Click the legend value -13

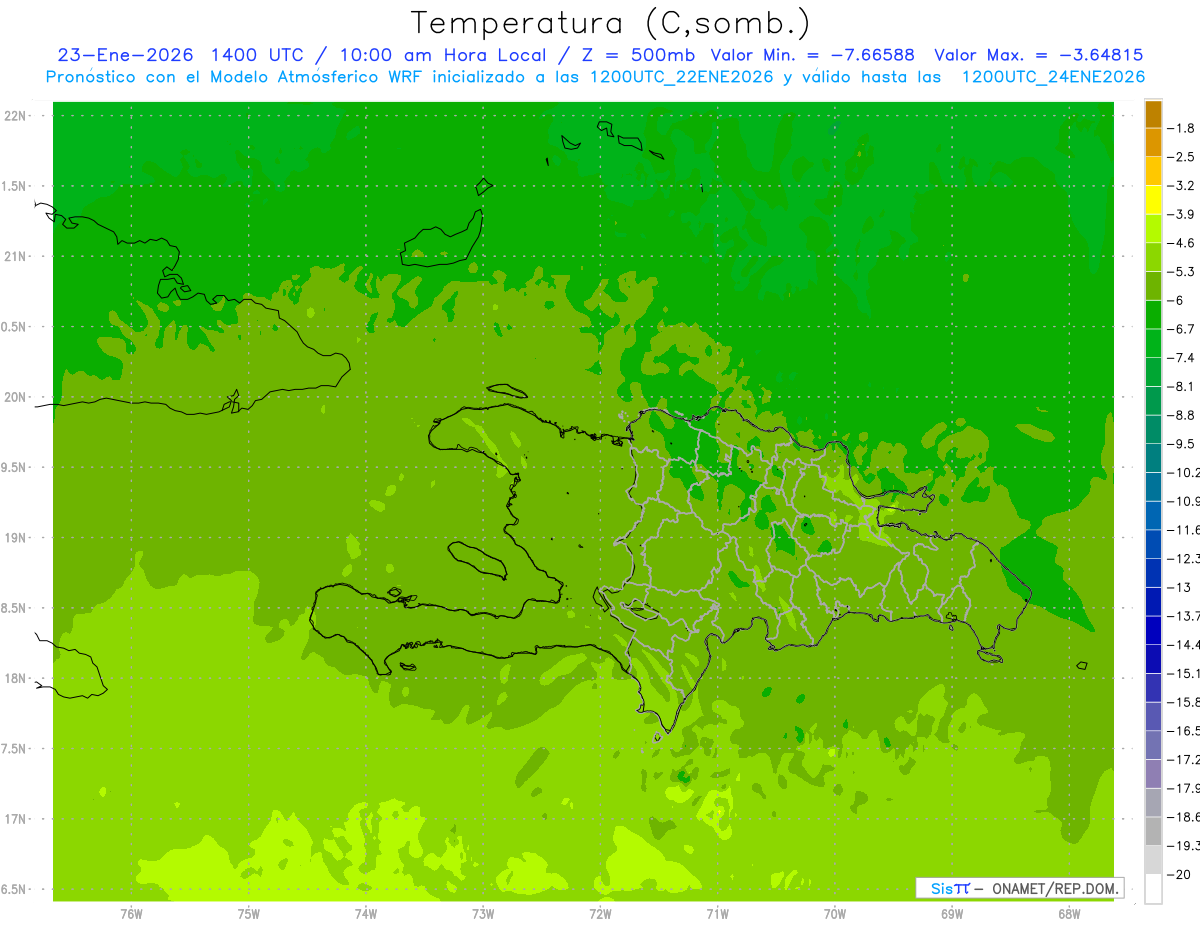click(x=1179, y=587)
